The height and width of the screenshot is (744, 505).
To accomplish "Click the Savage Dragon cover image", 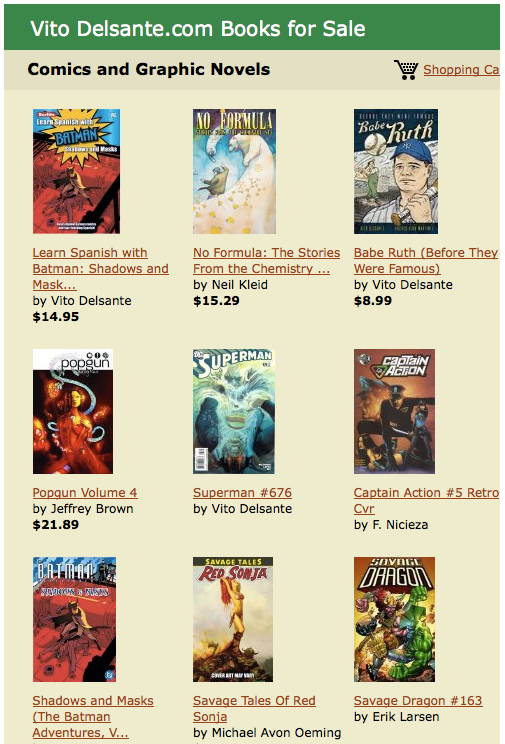I will (x=394, y=619).
